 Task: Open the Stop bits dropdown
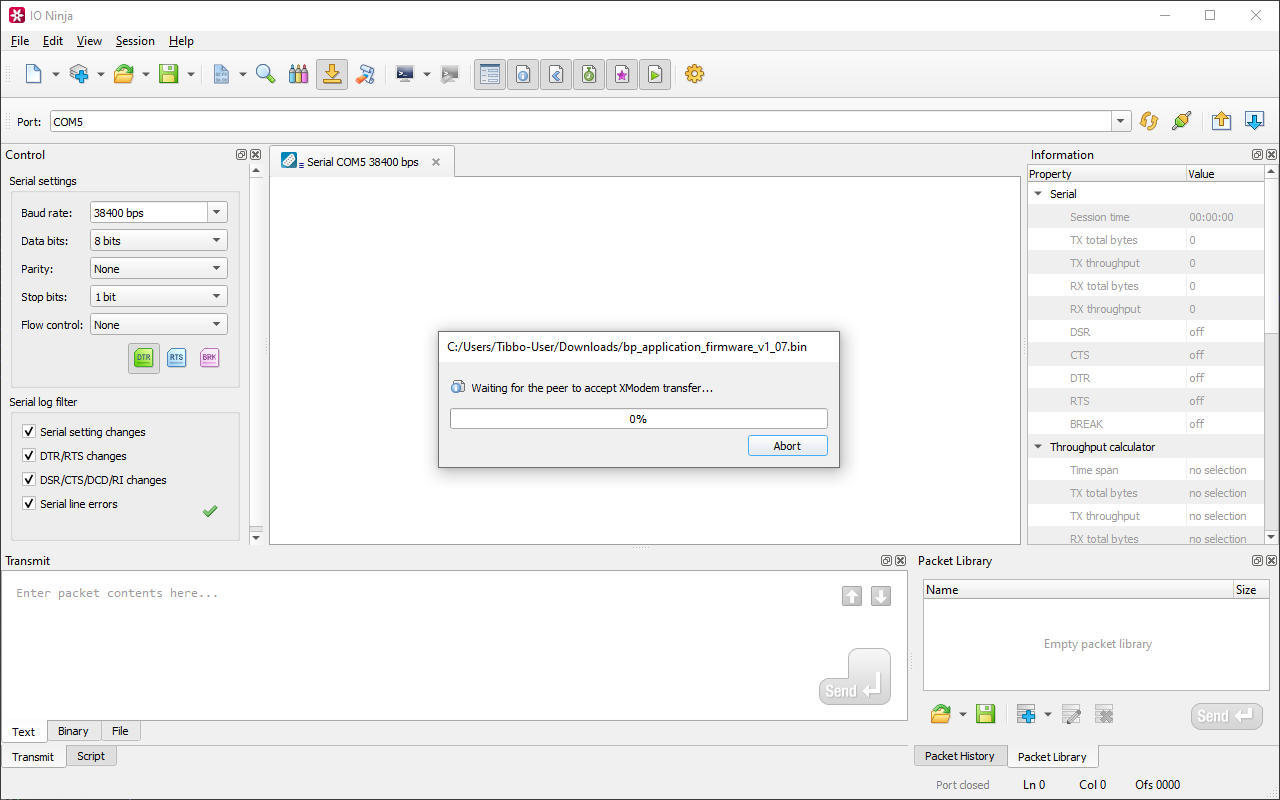[x=158, y=297]
